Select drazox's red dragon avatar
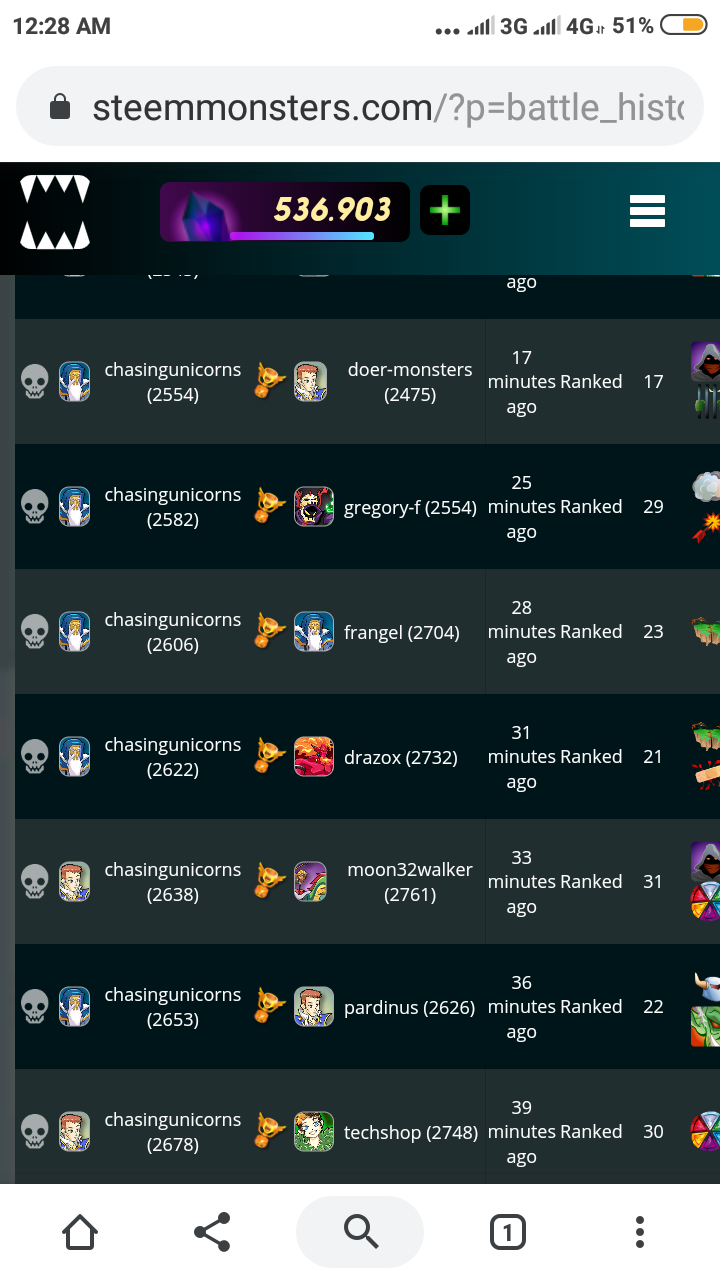 tap(314, 757)
